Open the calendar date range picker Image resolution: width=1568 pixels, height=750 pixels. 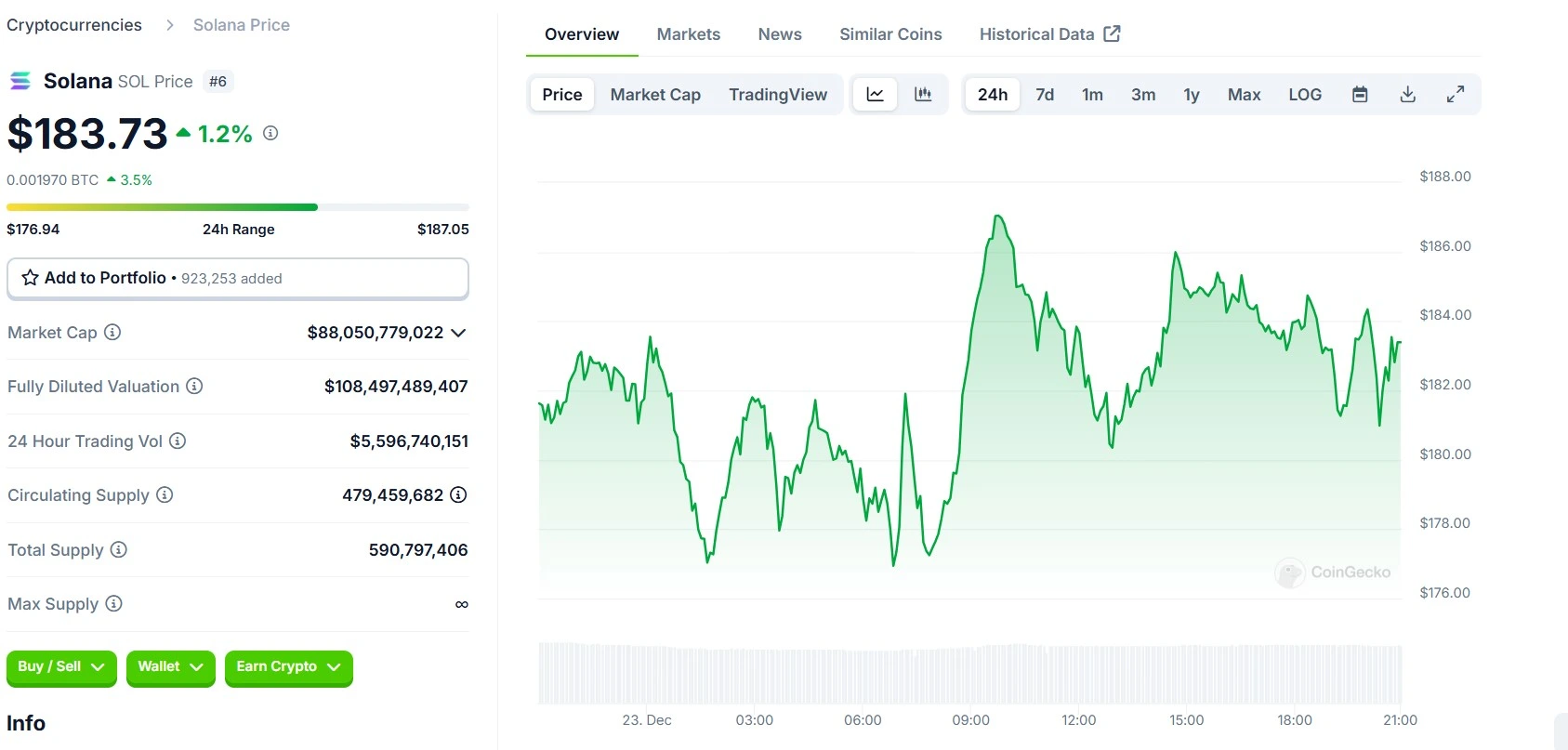[1360, 94]
